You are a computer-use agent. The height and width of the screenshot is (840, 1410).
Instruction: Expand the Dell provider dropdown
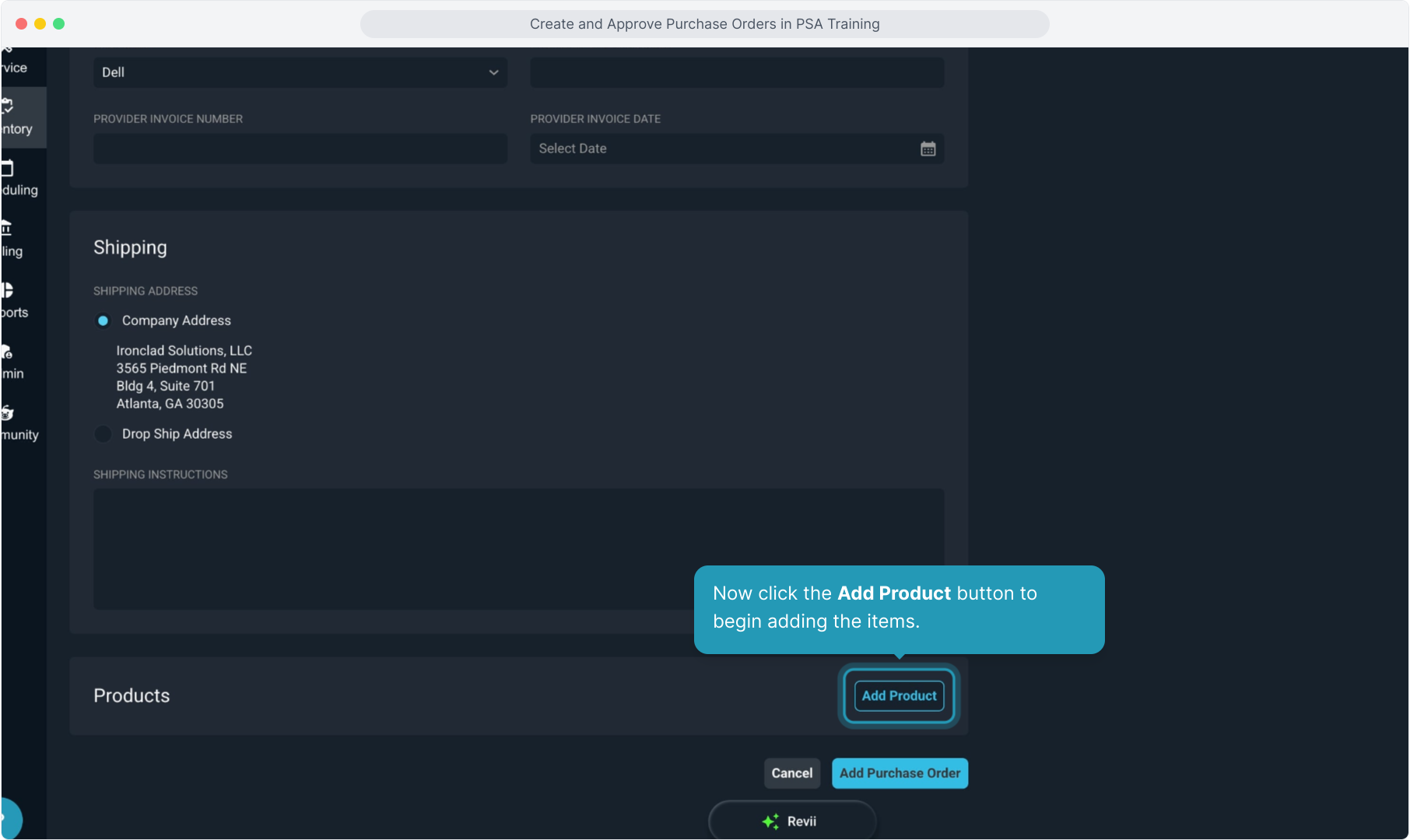pos(300,72)
